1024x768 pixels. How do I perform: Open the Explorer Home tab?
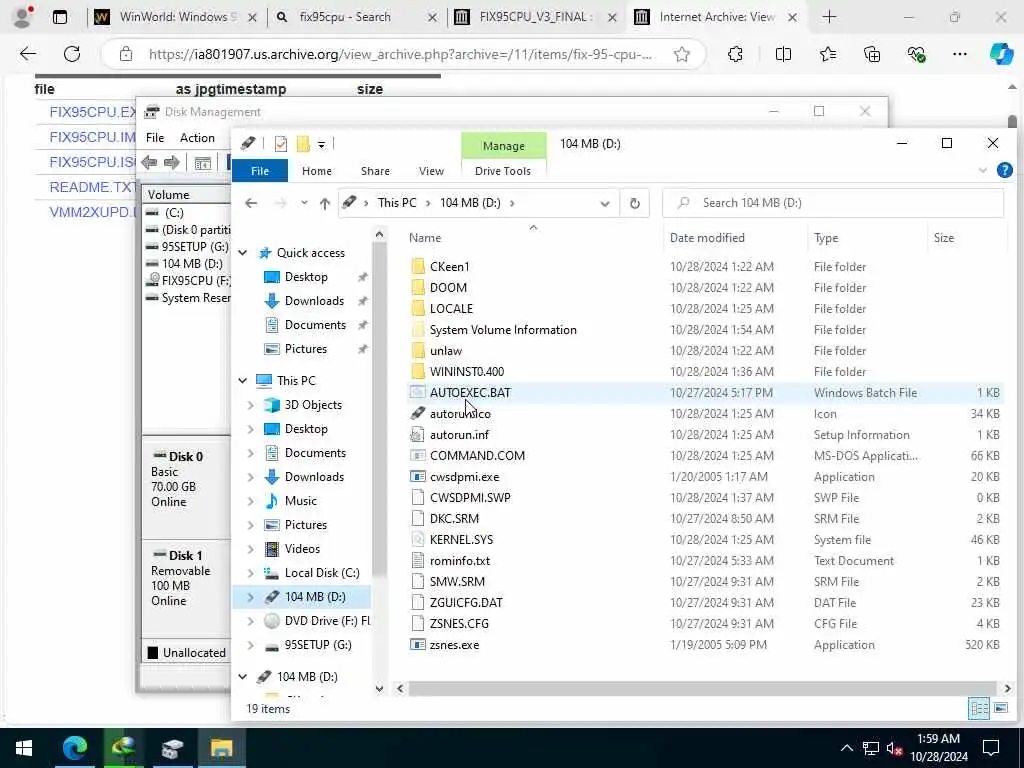(x=317, y=171)
